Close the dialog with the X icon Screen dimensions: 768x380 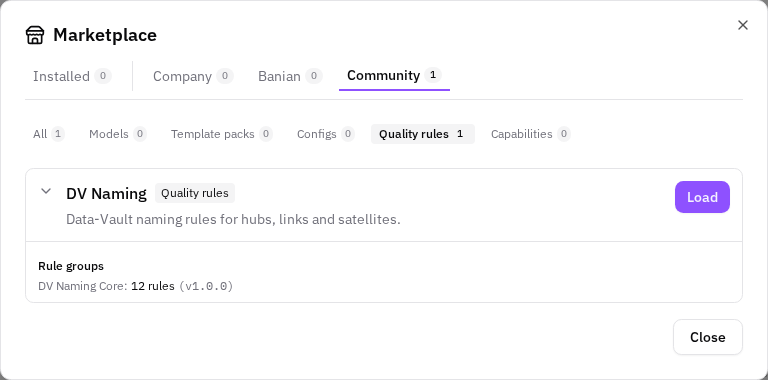pos(743,25)
